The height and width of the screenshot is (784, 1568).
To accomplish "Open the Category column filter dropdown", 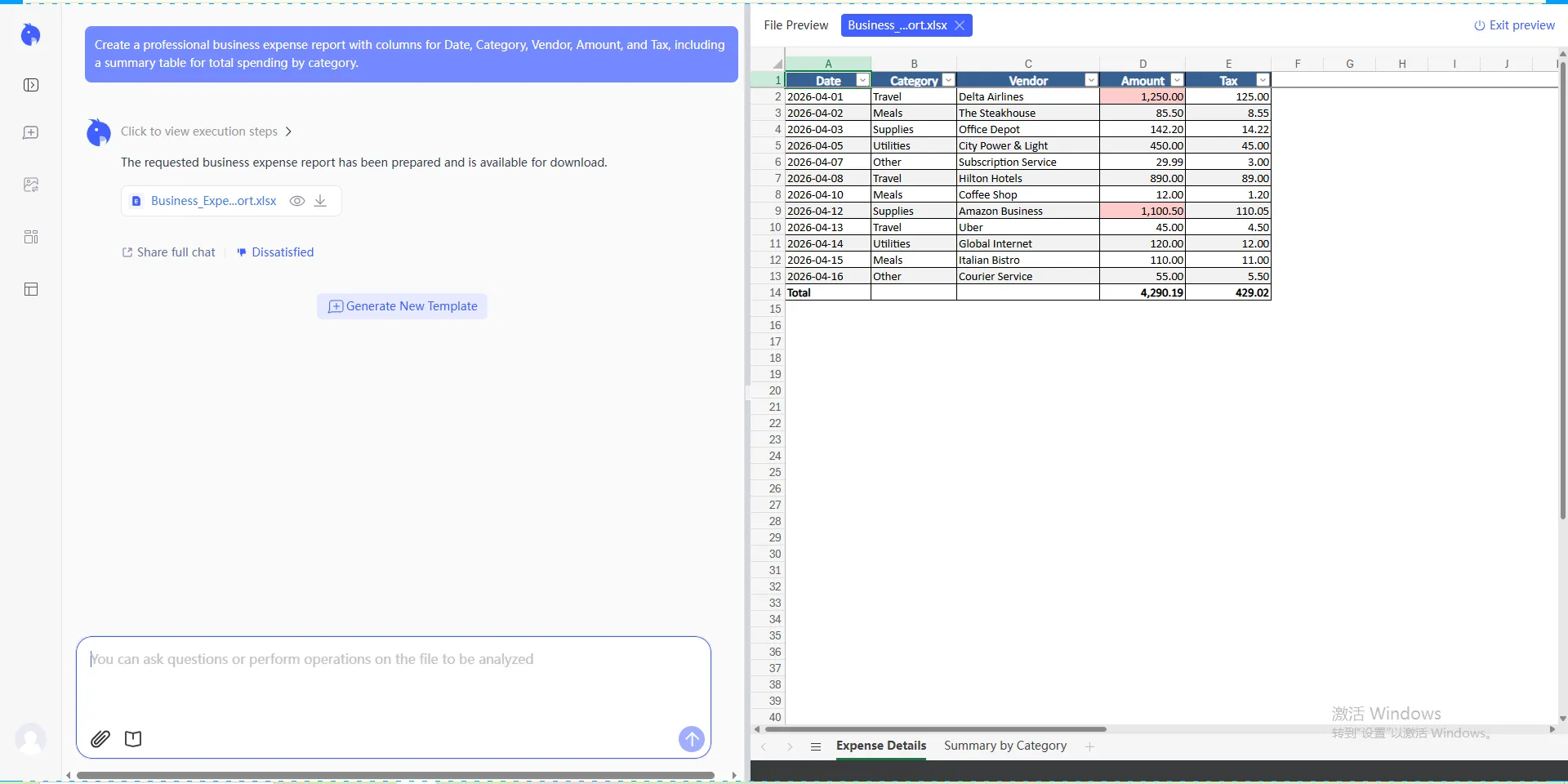I will pos(947,80).
